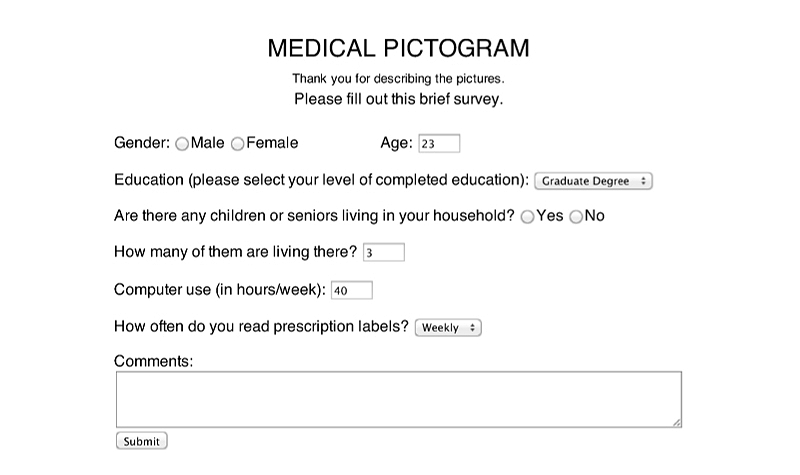Click the Age input field

(x=439, y=144)
